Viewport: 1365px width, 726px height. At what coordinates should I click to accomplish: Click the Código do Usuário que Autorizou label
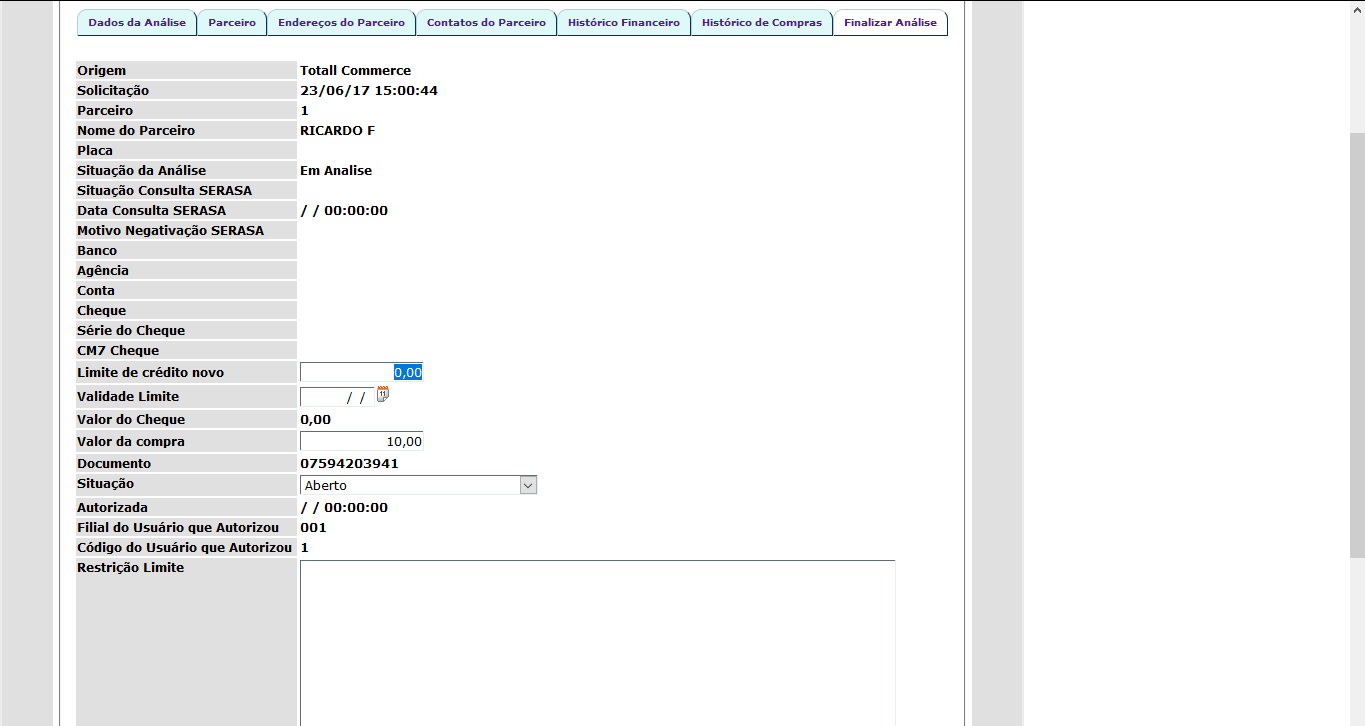185,548
